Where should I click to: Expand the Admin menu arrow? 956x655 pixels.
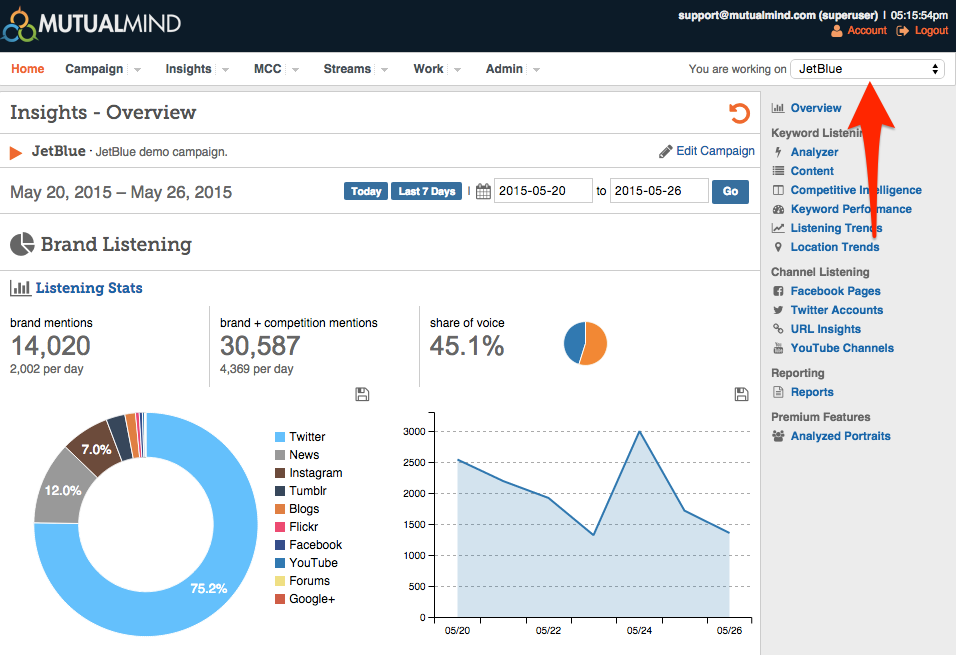click(537, 70)
